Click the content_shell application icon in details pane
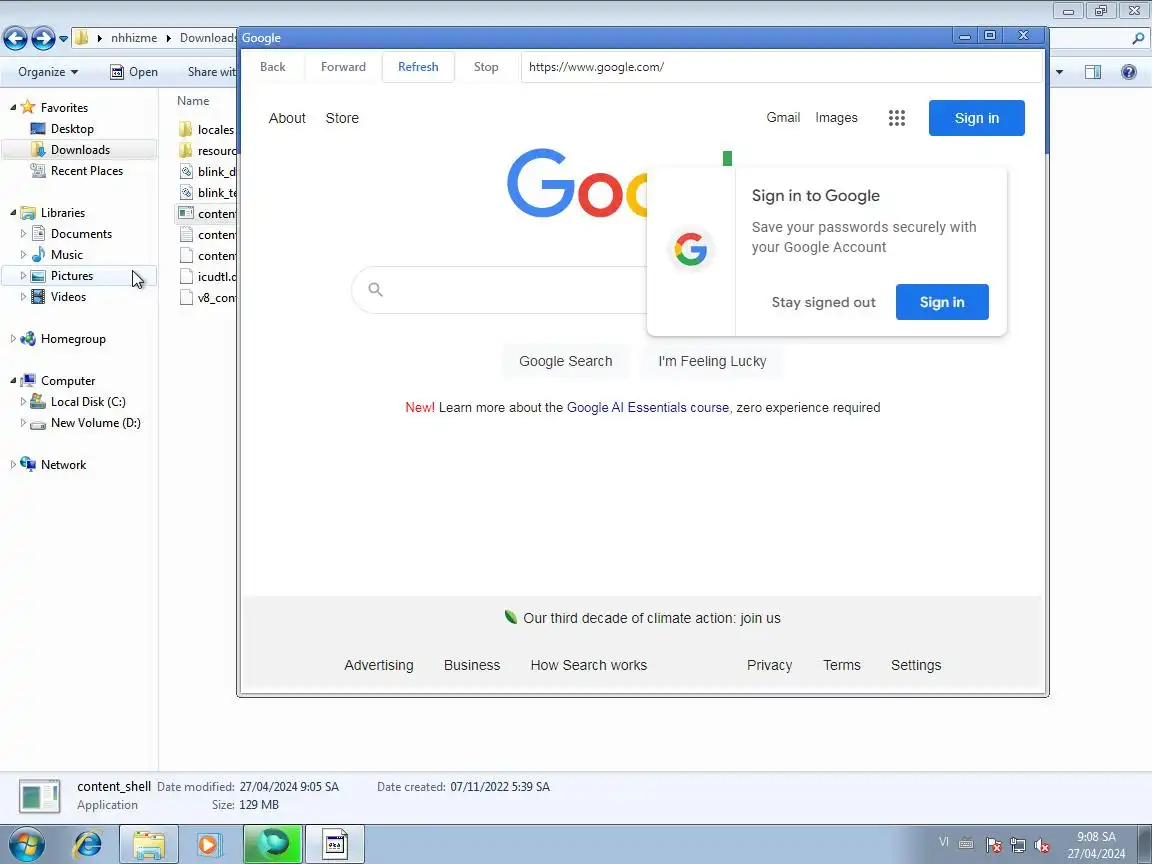The height and width of the screenshot is (864, 1152). point(40,796)
